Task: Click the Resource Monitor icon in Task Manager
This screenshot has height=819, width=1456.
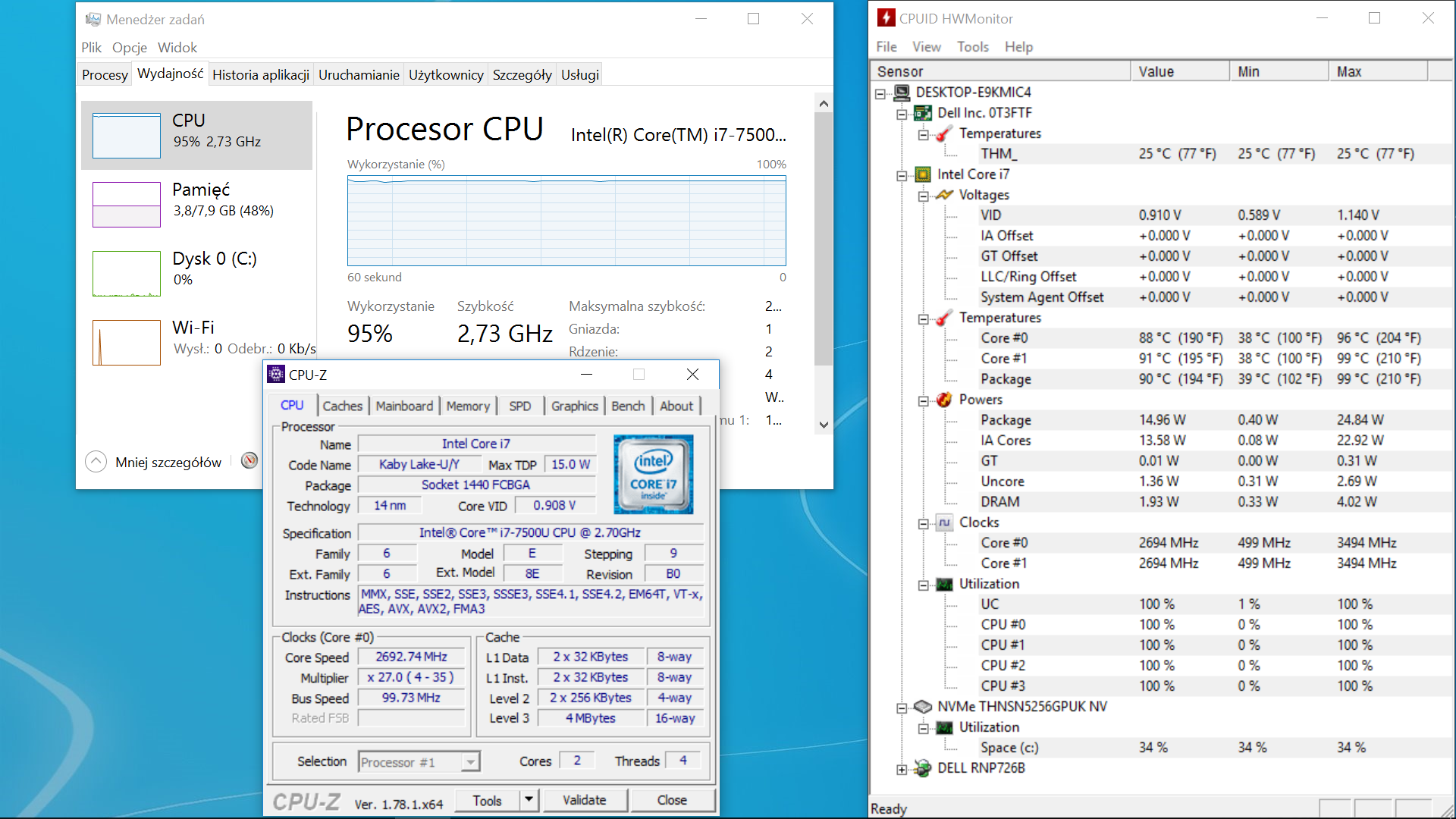Action: tap(249, 460)
